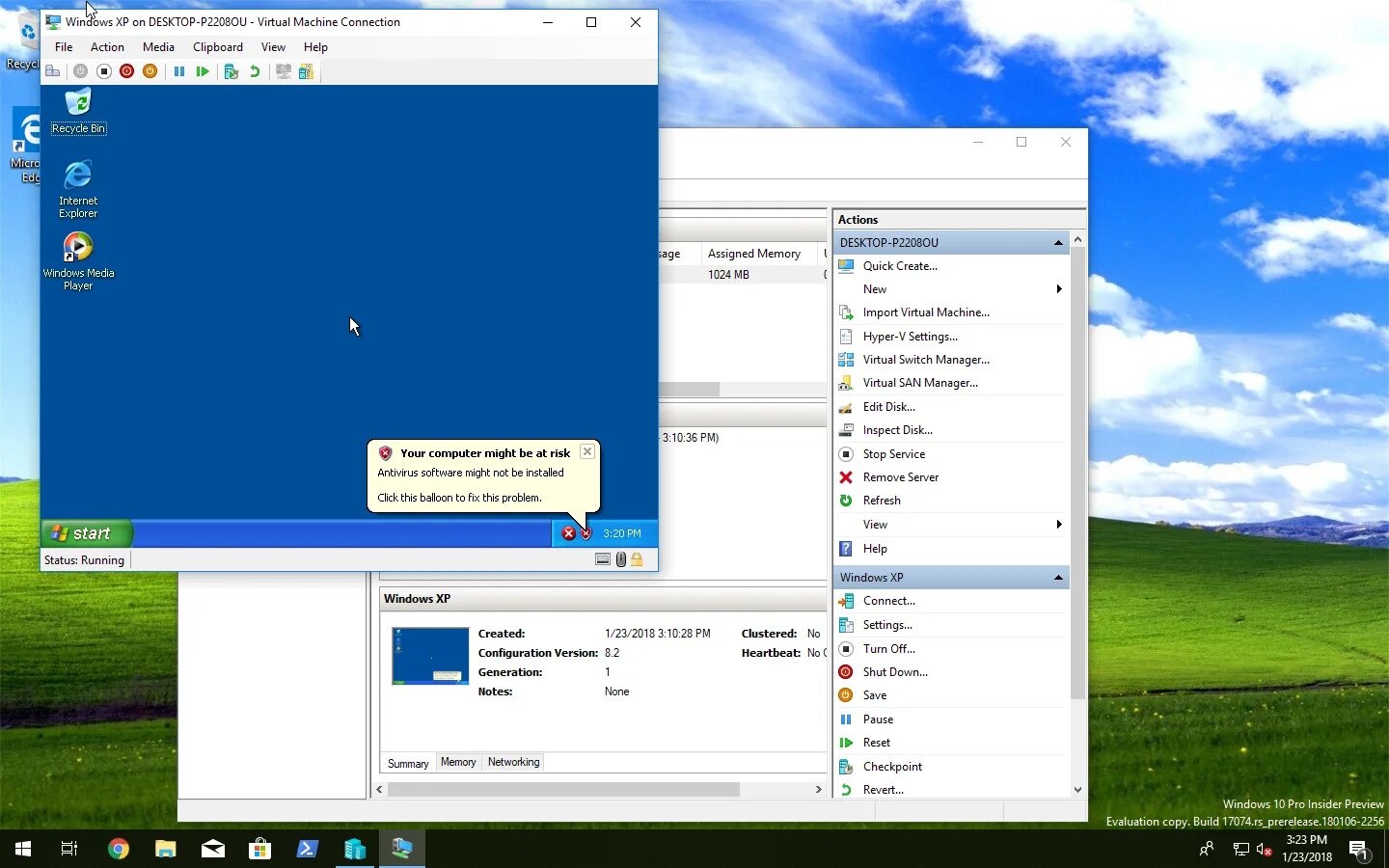Expand the View submenu in Actions
The height and width of the screenshot is (868, 1389).
point(1059,525)
